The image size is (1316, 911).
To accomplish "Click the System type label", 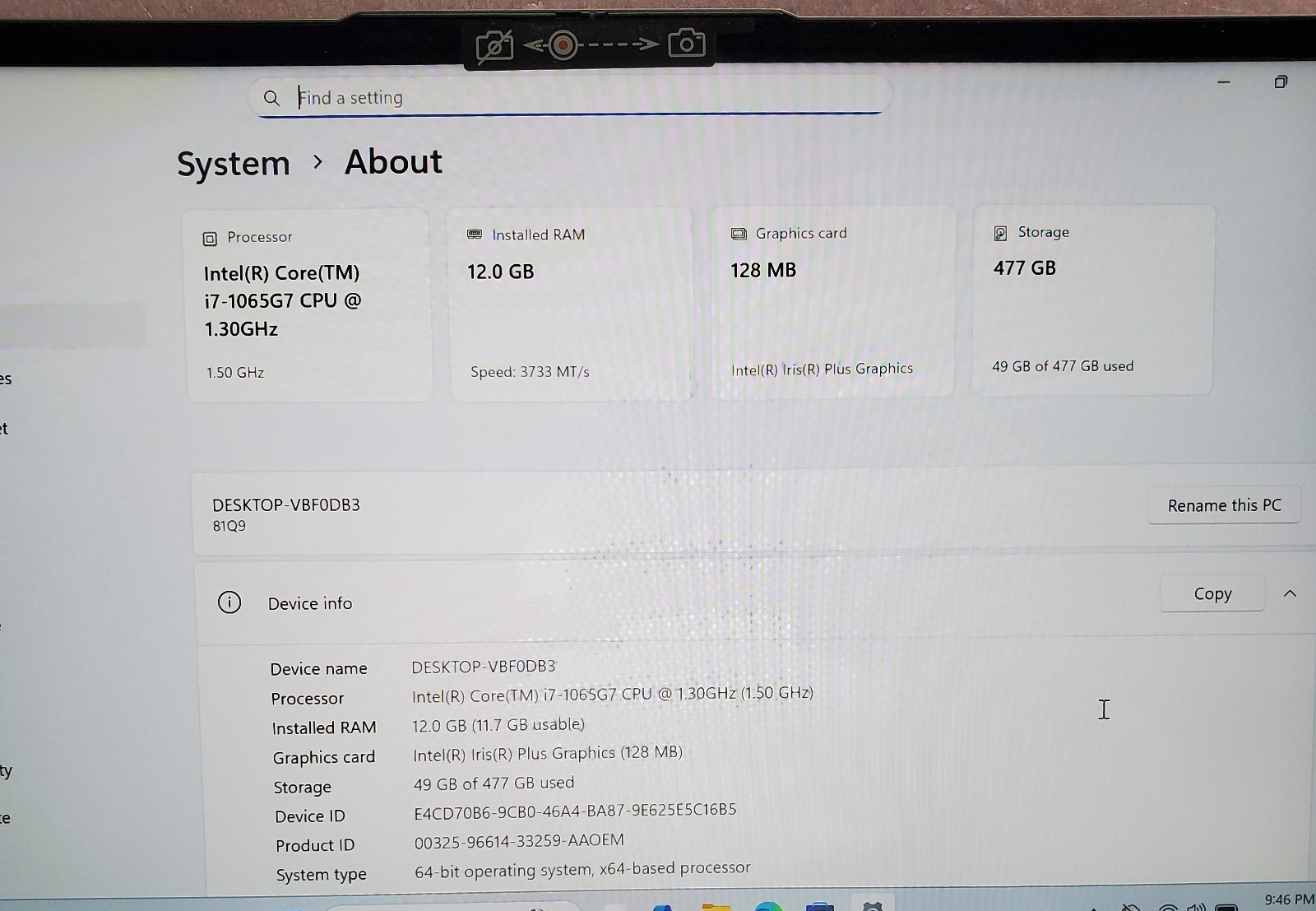I will tap(322, 875).
